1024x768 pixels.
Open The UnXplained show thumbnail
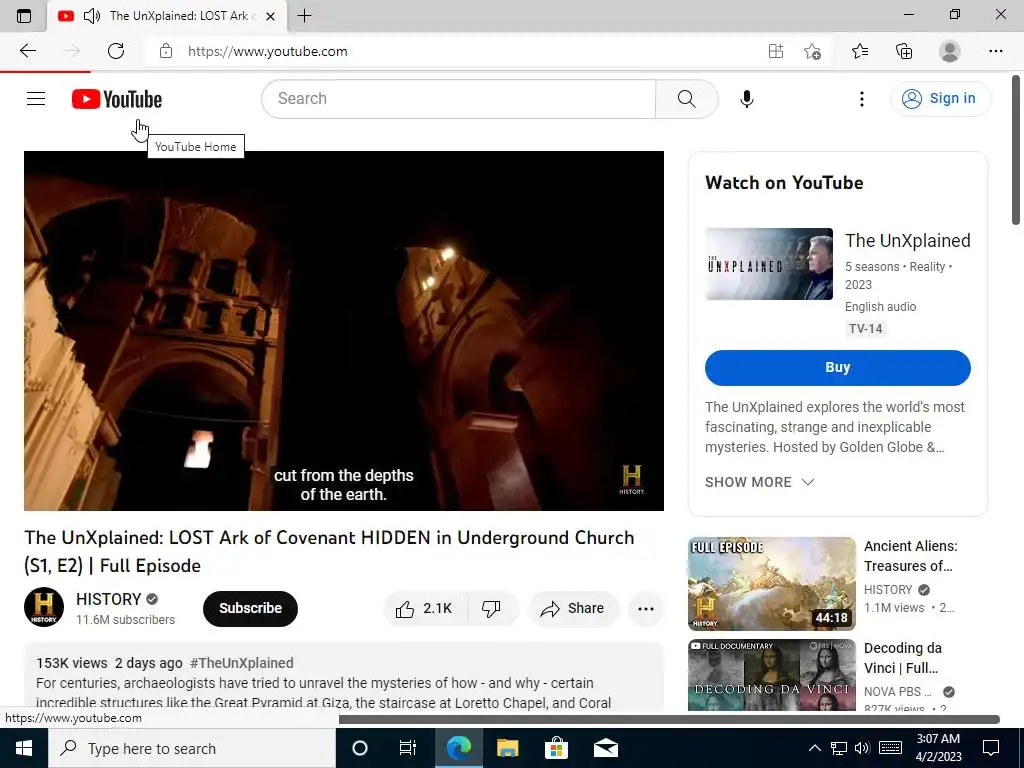769,264
